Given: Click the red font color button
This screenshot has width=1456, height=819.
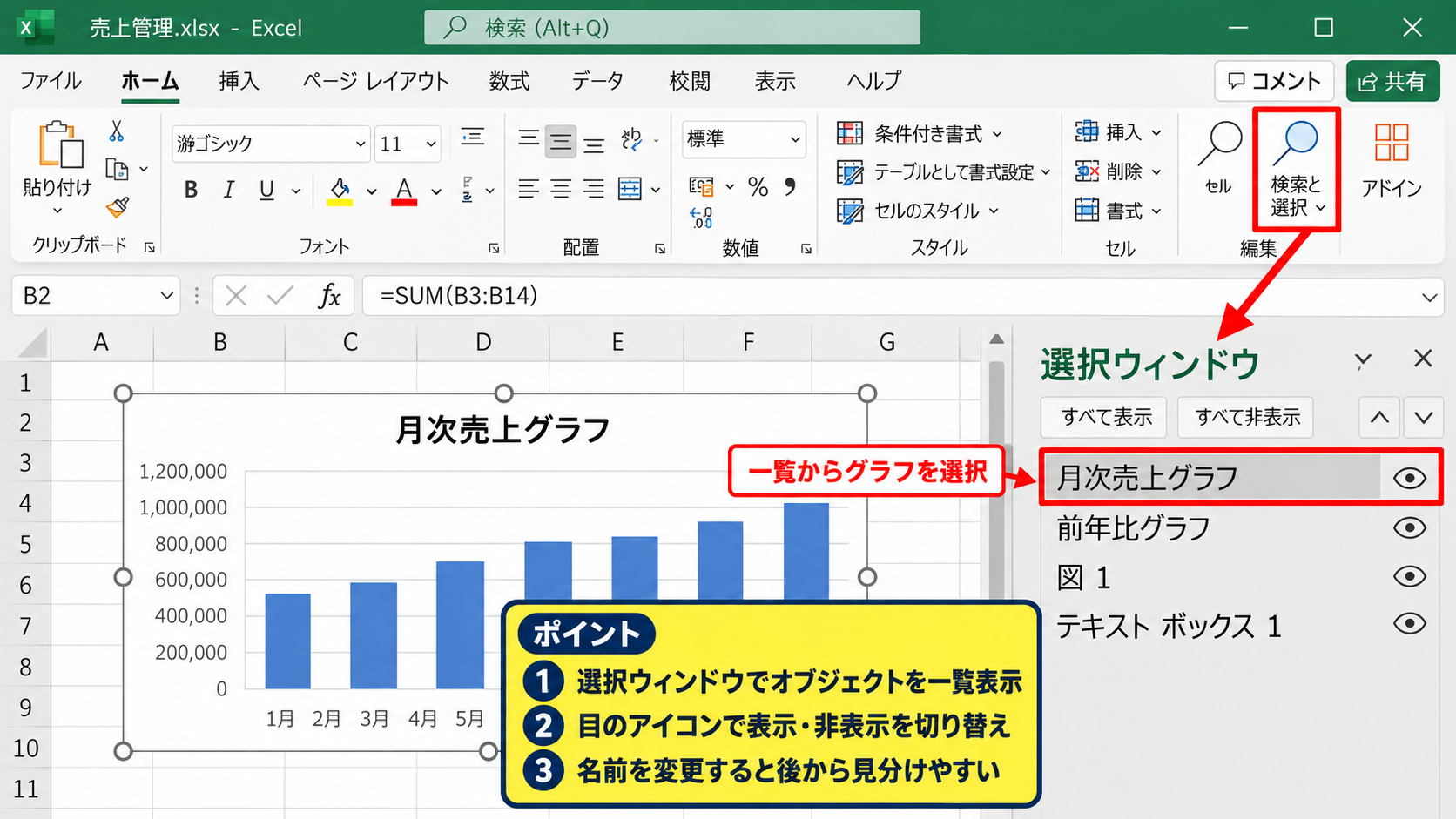Looking at the screenshot, I should pos(404,190).
